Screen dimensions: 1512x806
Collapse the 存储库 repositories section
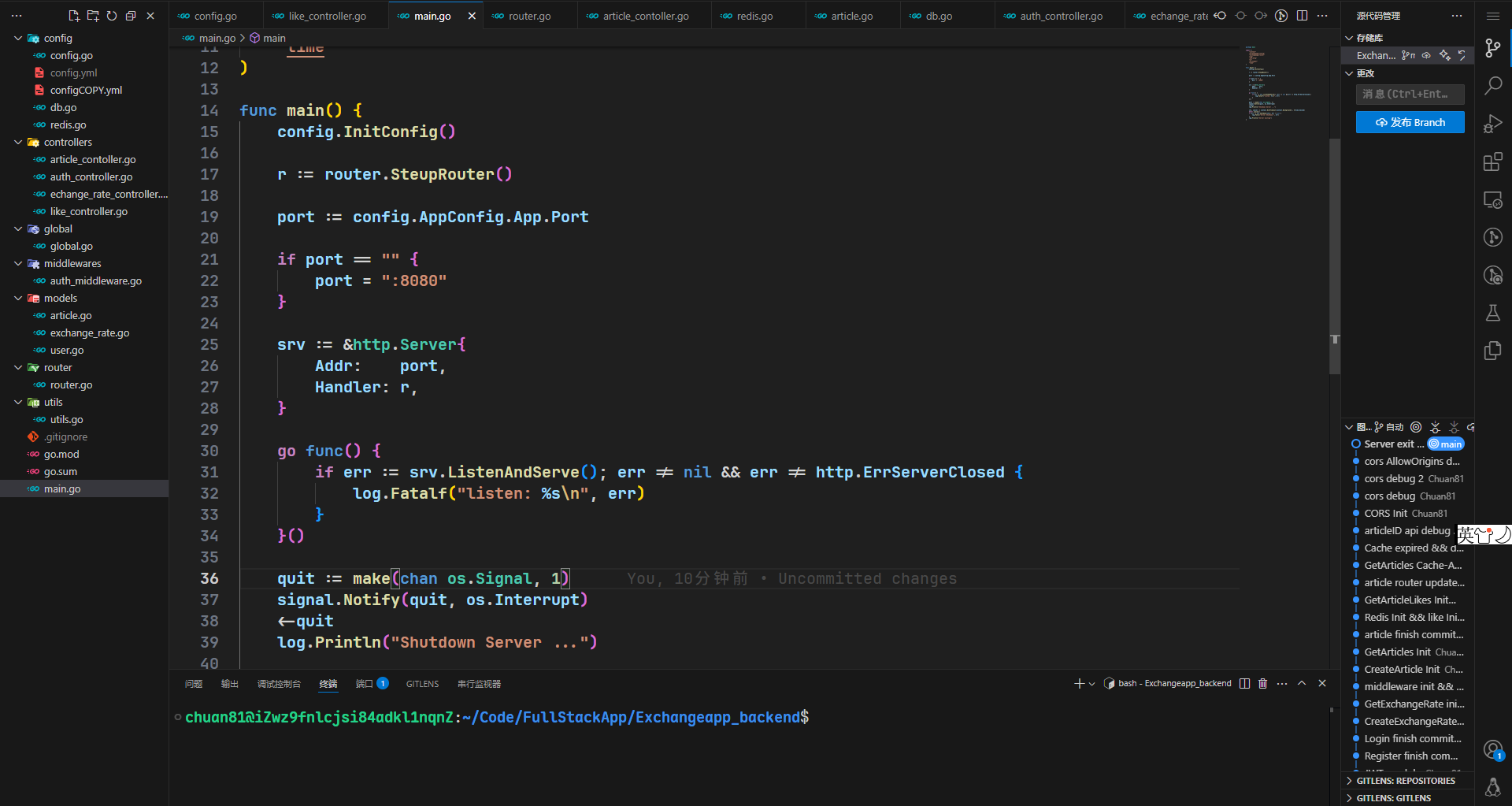pyautogui.click(x=1349, y=38)
